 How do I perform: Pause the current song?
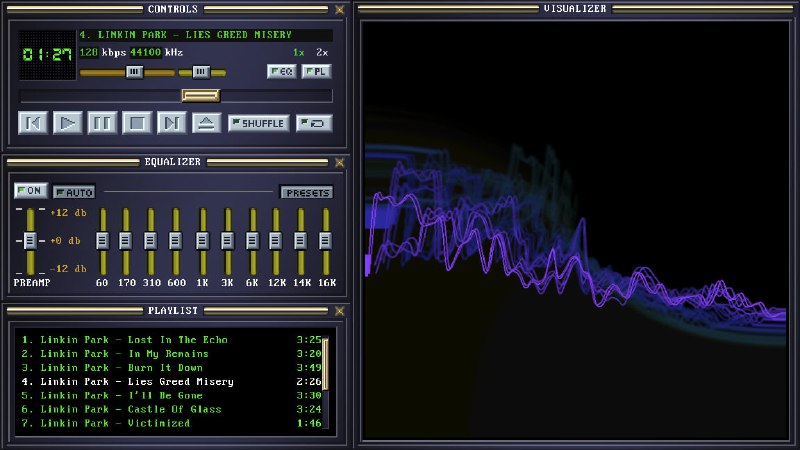coord(102,123)
